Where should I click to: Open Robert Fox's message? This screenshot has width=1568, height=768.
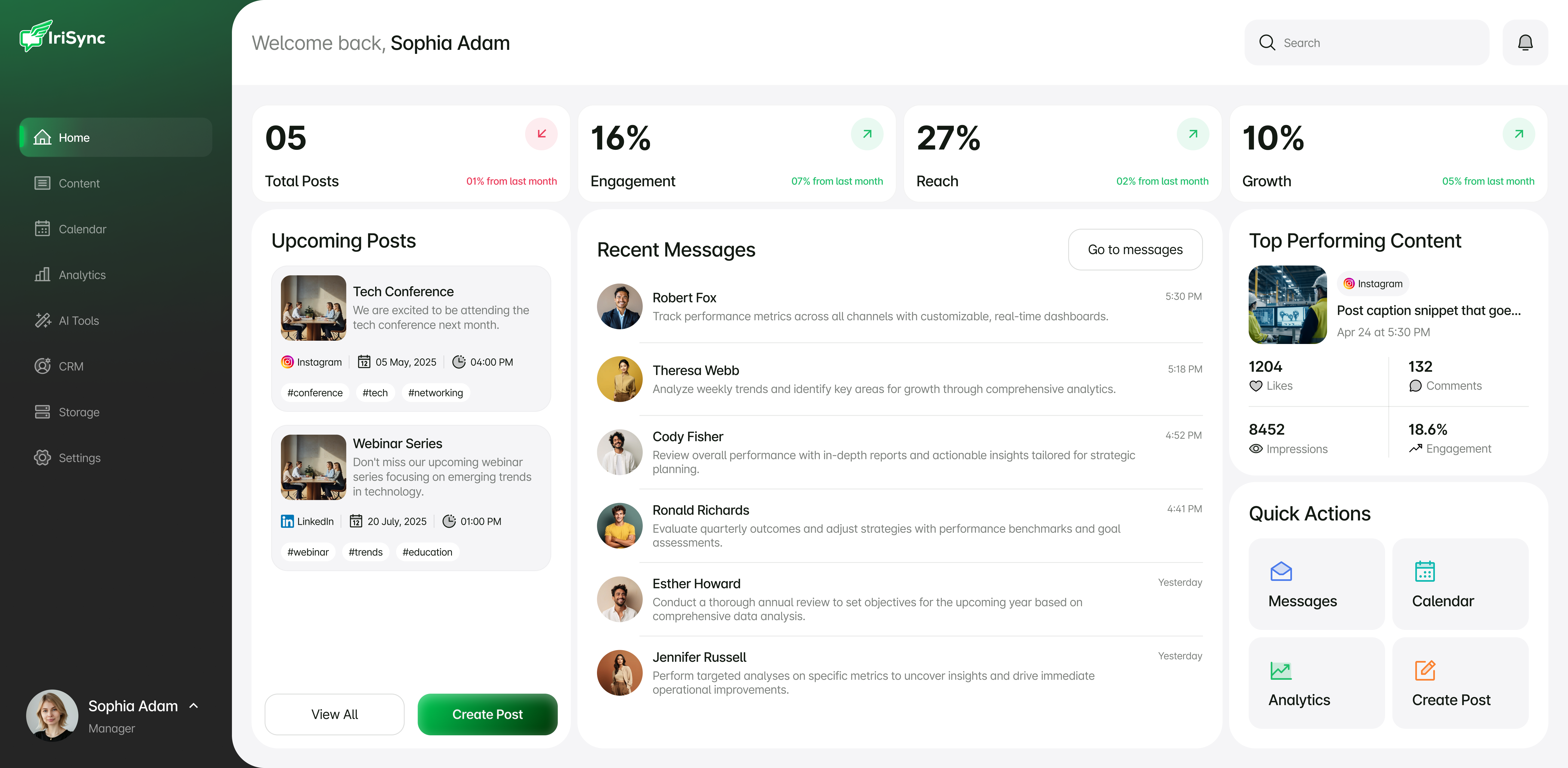point(899,306)
